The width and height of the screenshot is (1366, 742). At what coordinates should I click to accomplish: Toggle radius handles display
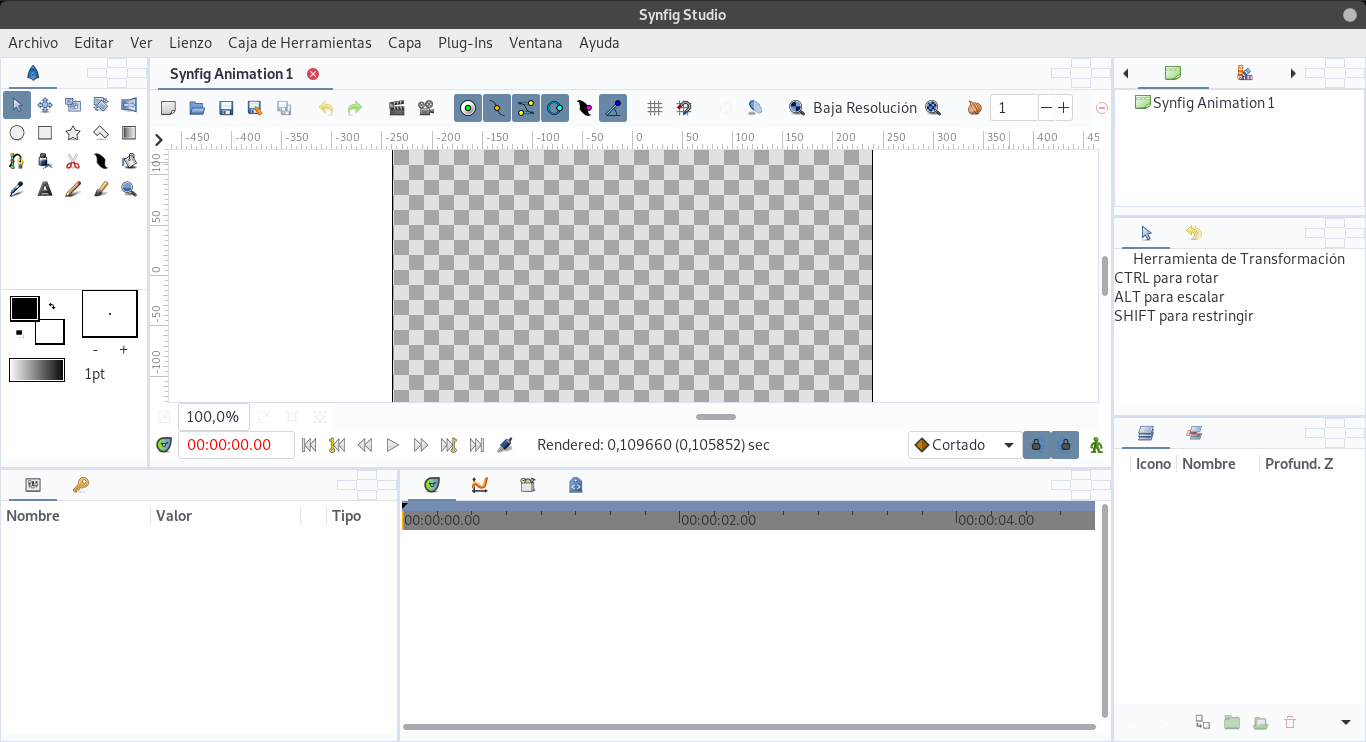point(555,108)
